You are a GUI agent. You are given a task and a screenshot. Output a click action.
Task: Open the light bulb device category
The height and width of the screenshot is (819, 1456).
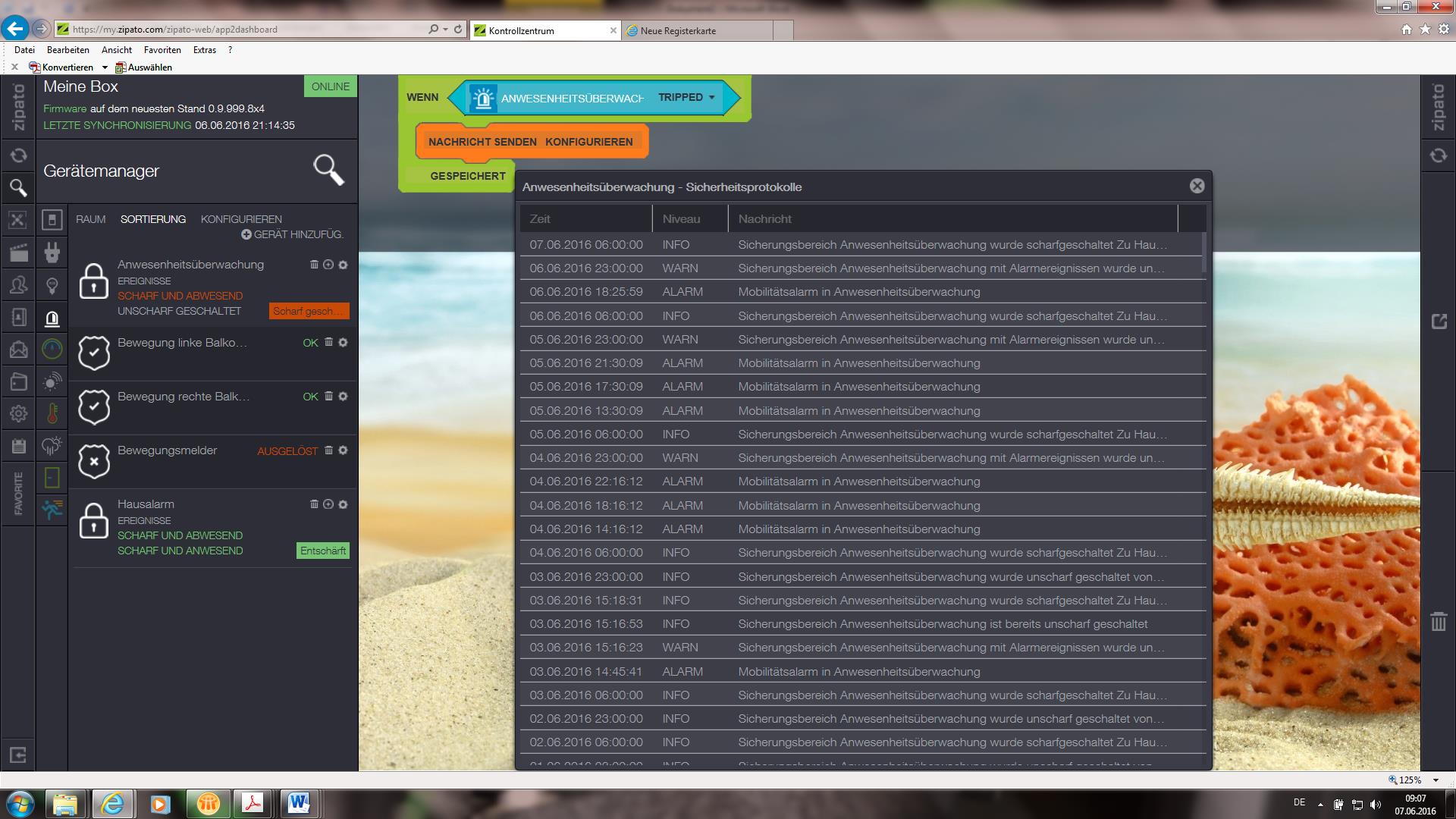click(x=52, y=286)
